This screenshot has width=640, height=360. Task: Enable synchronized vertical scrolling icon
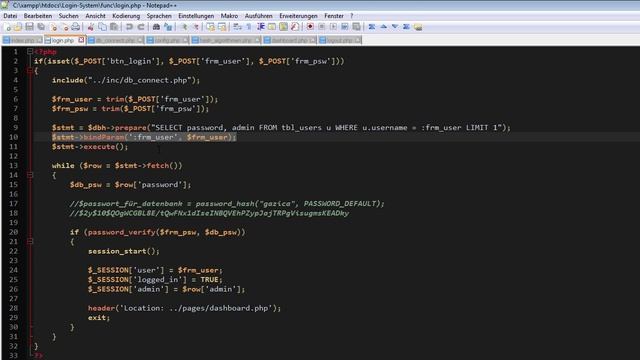tap(211, 27)
